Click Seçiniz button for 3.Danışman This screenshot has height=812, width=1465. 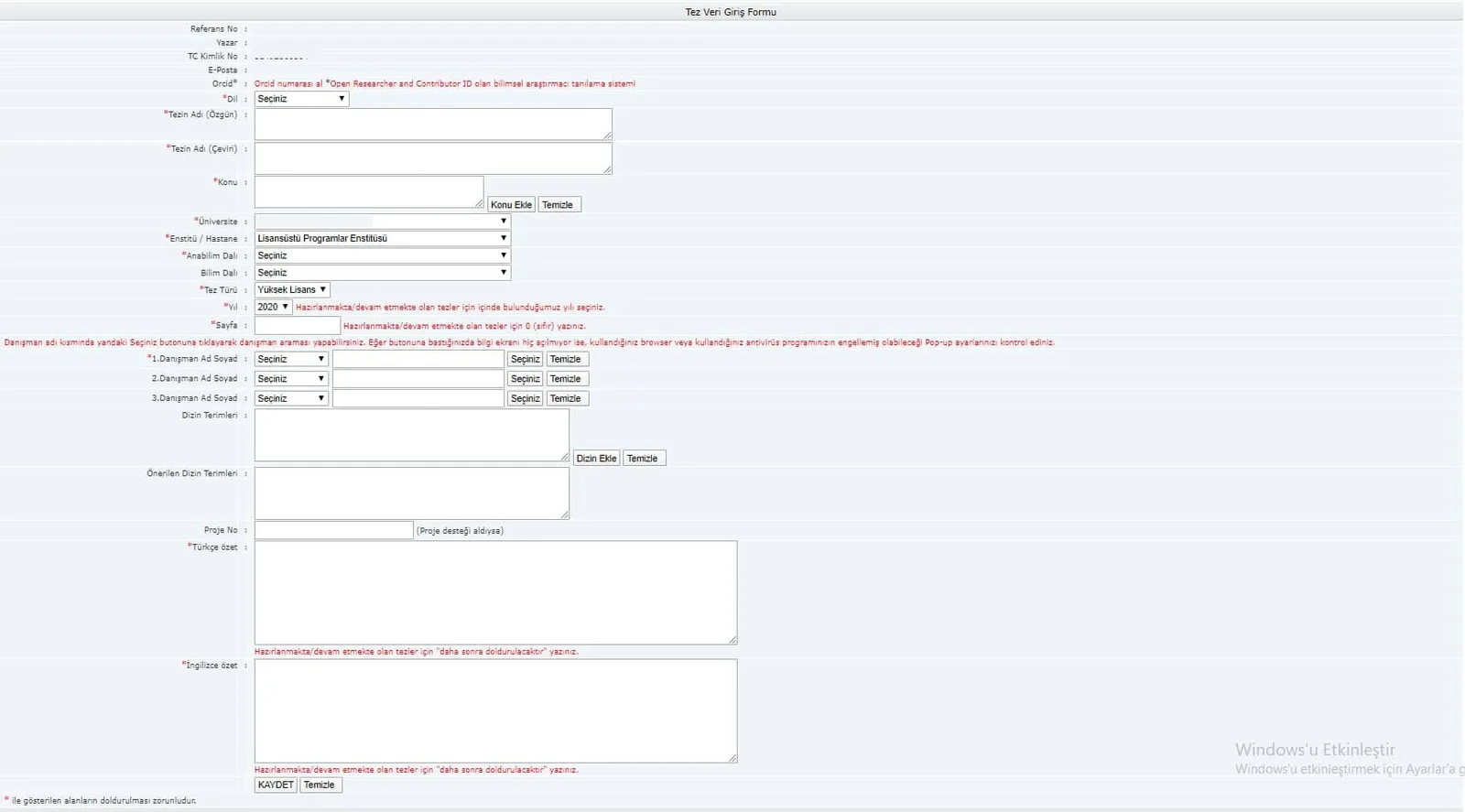coord(526,398)
